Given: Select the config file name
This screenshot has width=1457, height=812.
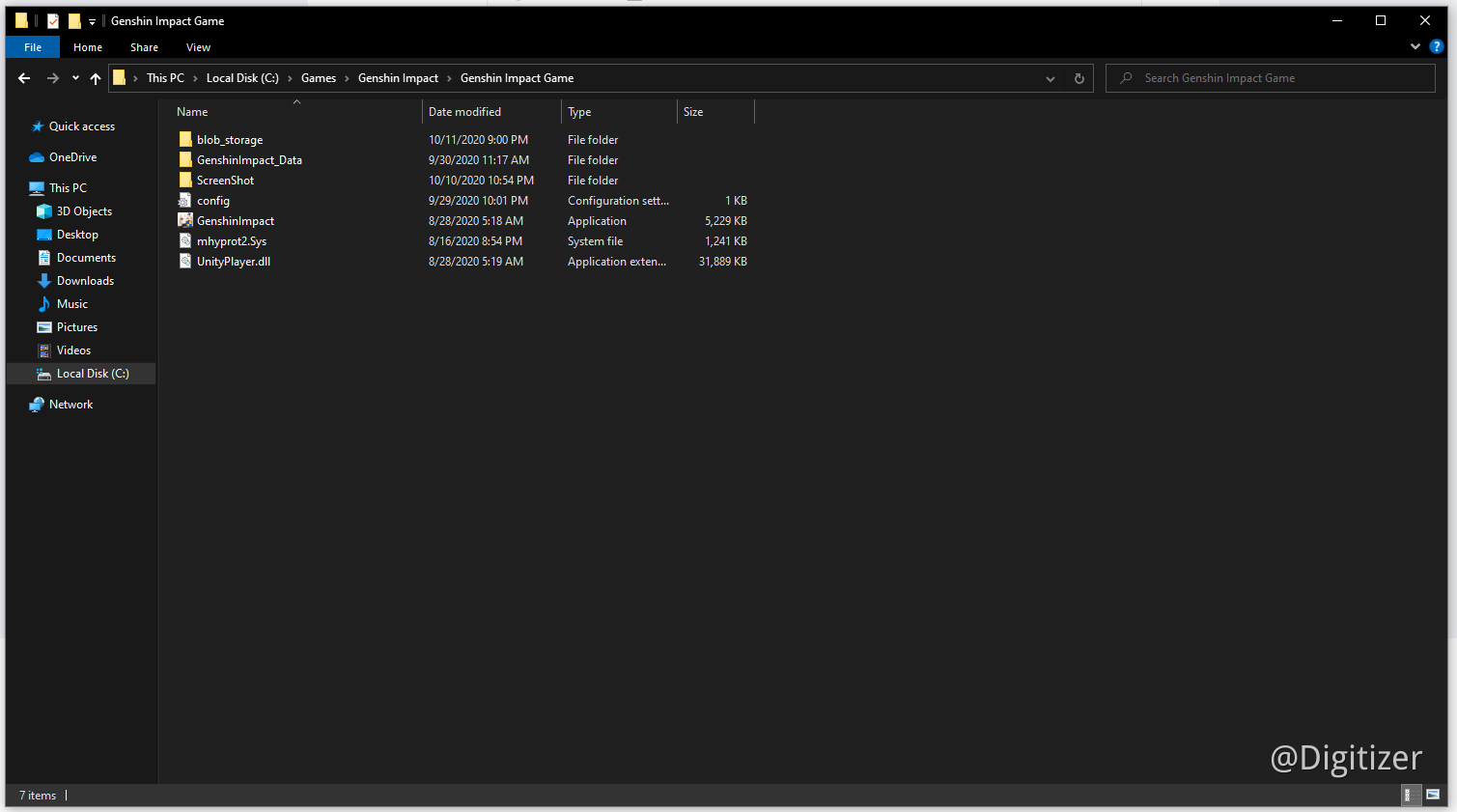Looking at the screenshot, I should click(x=213, y=201).
